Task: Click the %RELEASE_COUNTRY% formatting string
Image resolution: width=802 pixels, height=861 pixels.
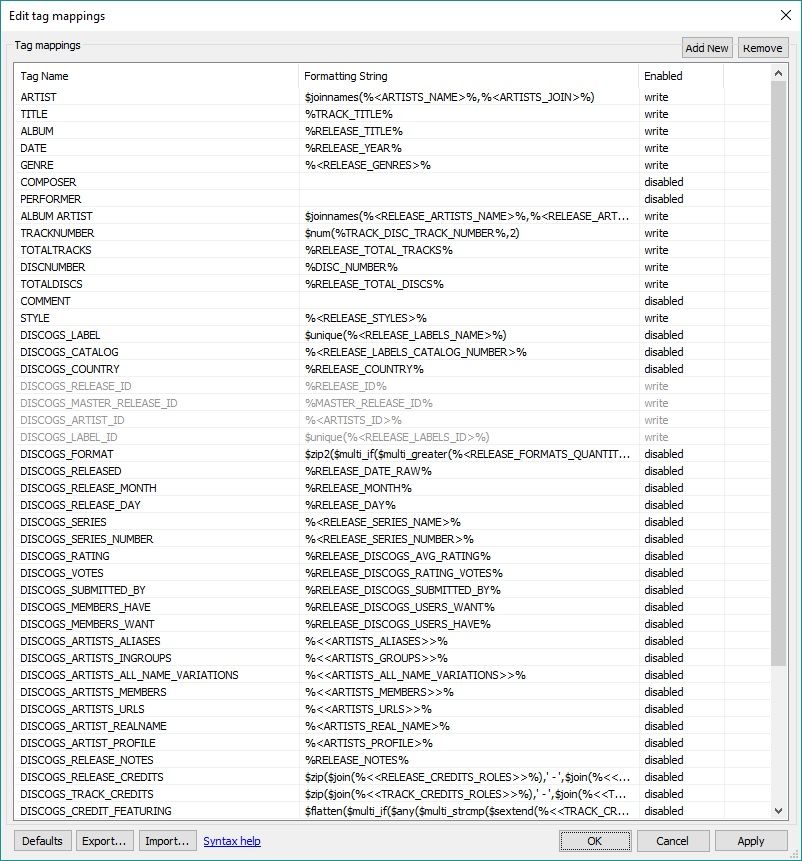Action: 364,369
